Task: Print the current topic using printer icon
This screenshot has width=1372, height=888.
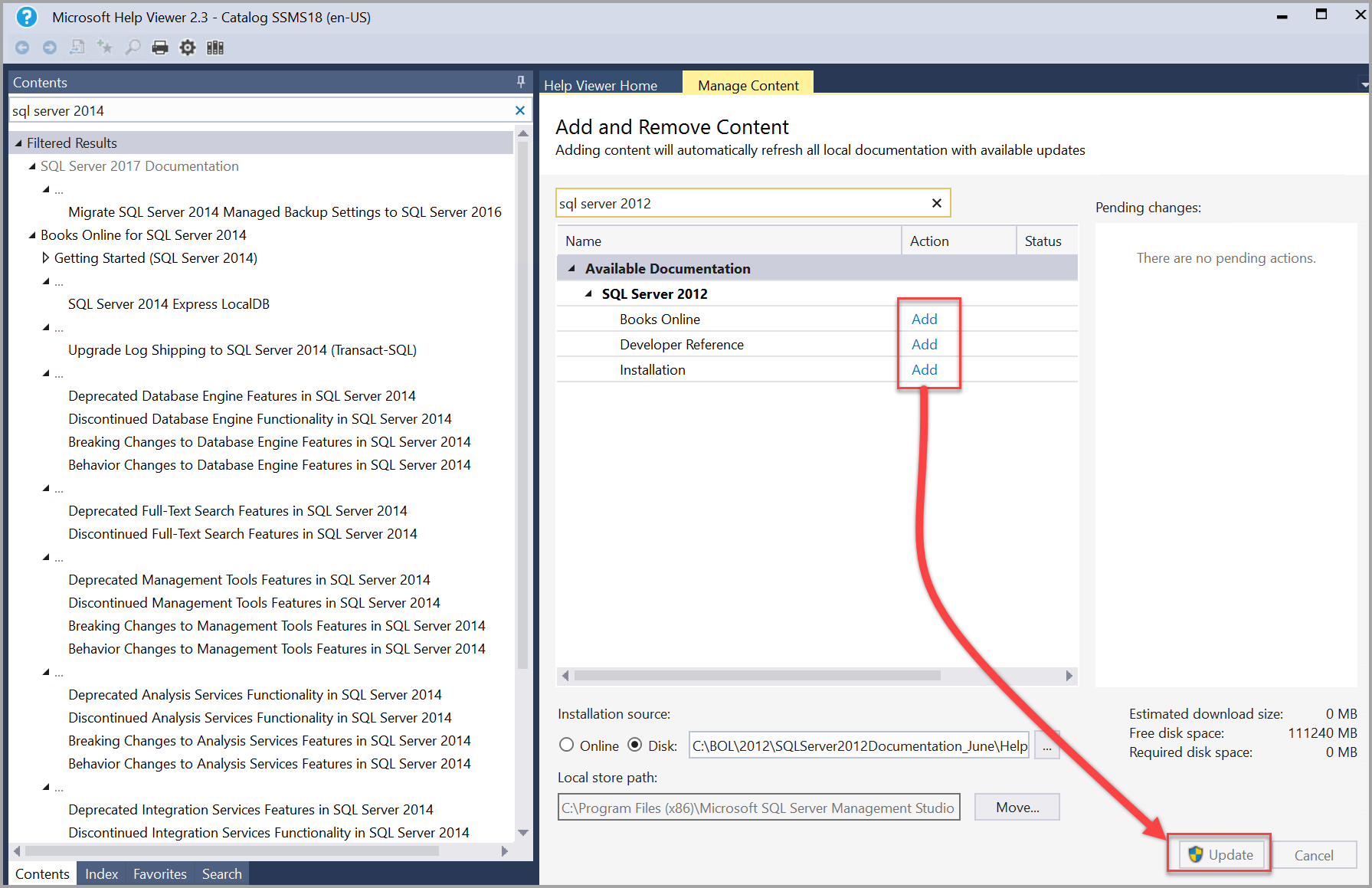Action: [x=159, y=47]
